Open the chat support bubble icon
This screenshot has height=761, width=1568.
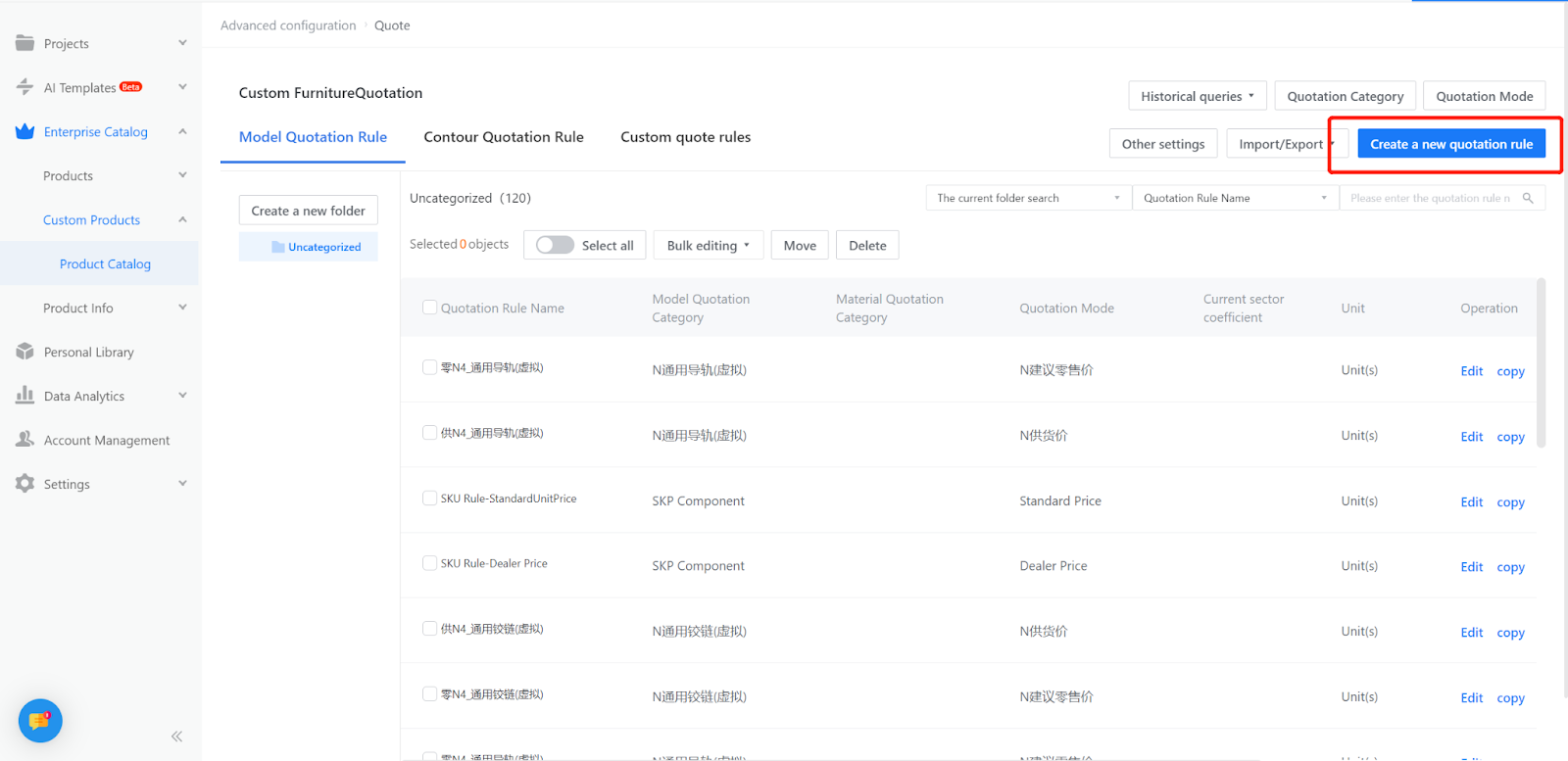tap(40, 721)
